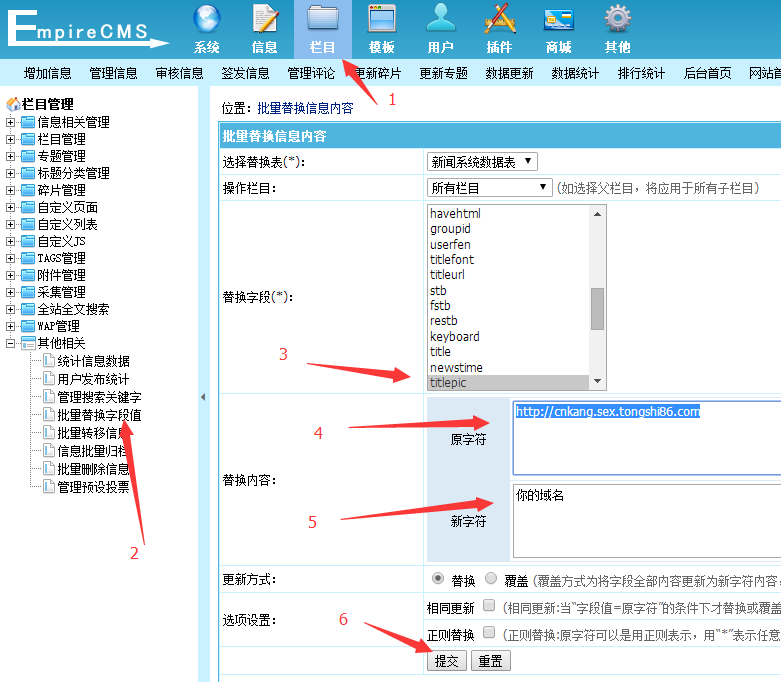781x682 pixels.
Task: Select havehtml in the field list
Action: pos(509,213)
